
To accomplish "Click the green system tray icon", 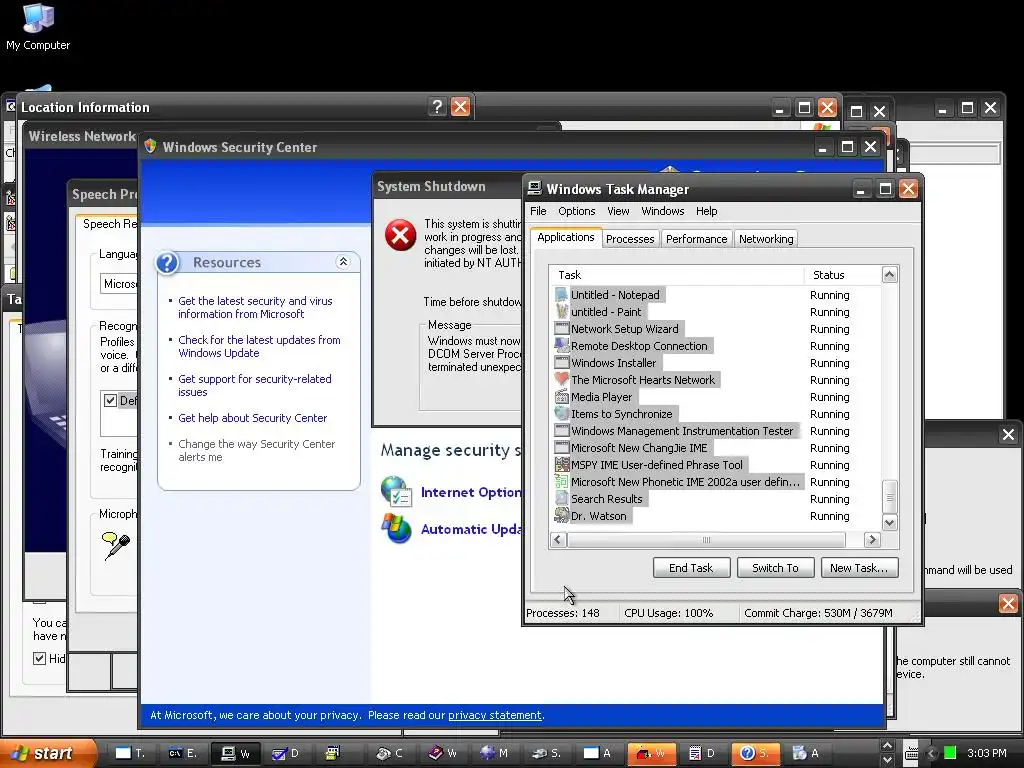I will pyautogui.click(x=950, y=753).
